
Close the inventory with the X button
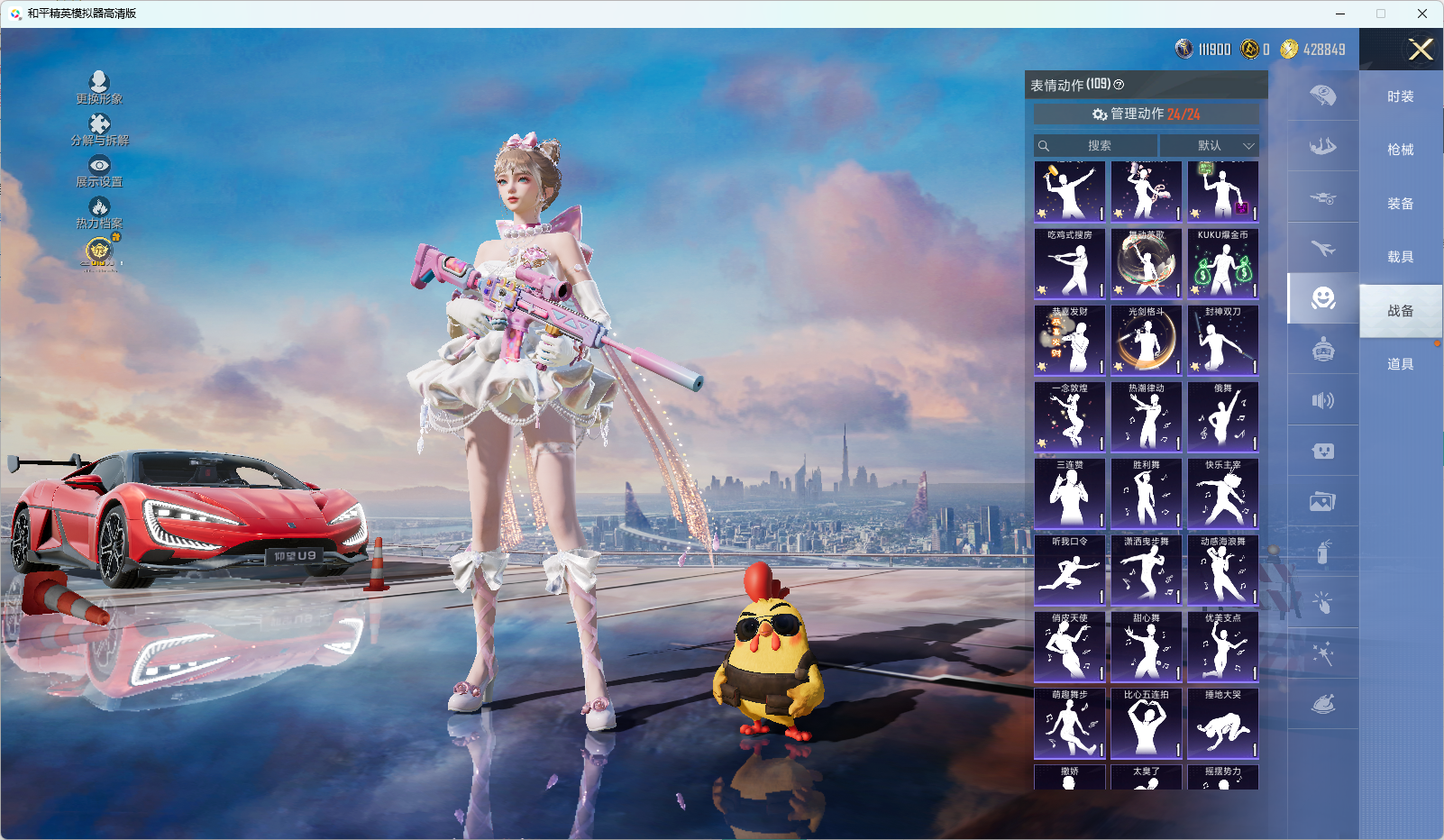(x=1420, y=50)
